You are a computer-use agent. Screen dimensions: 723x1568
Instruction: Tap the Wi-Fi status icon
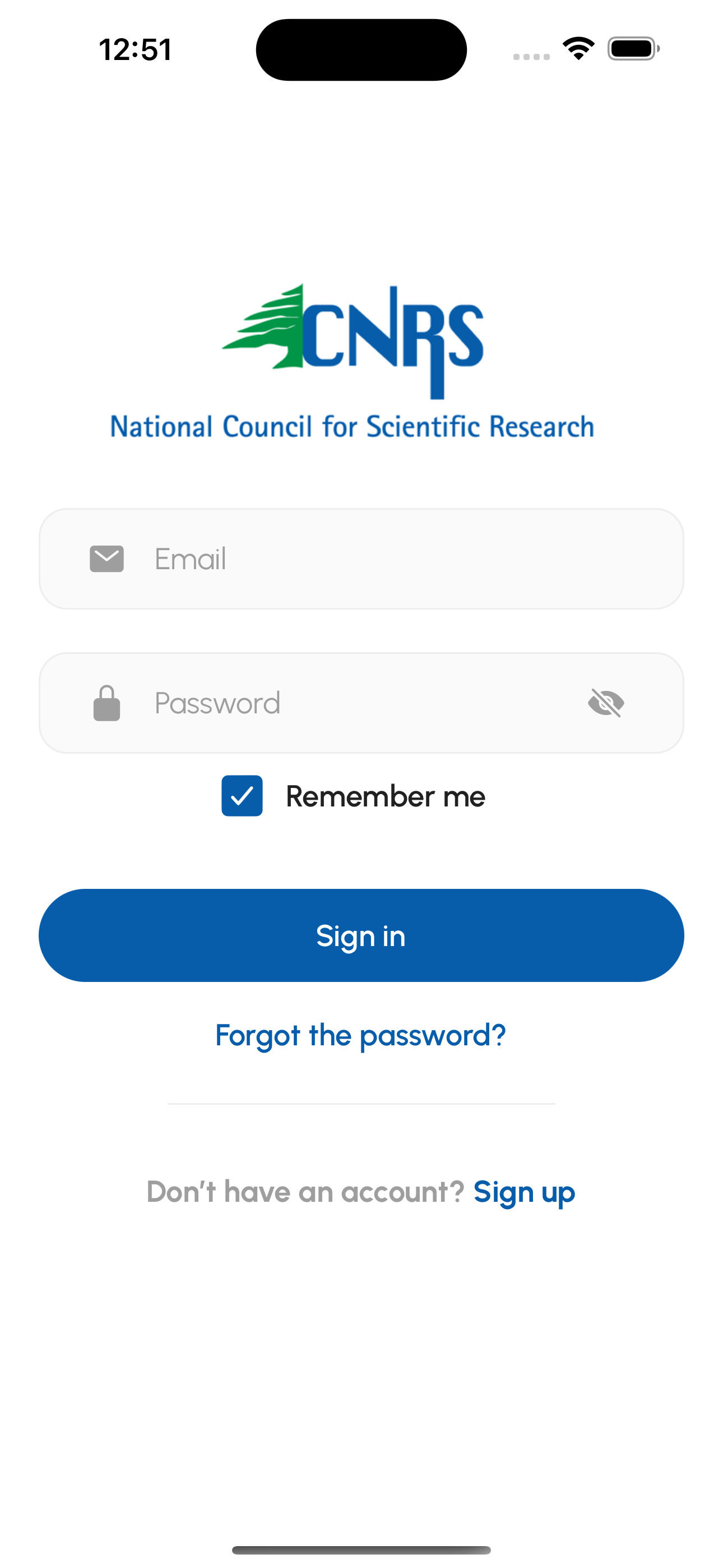point(579,49)
